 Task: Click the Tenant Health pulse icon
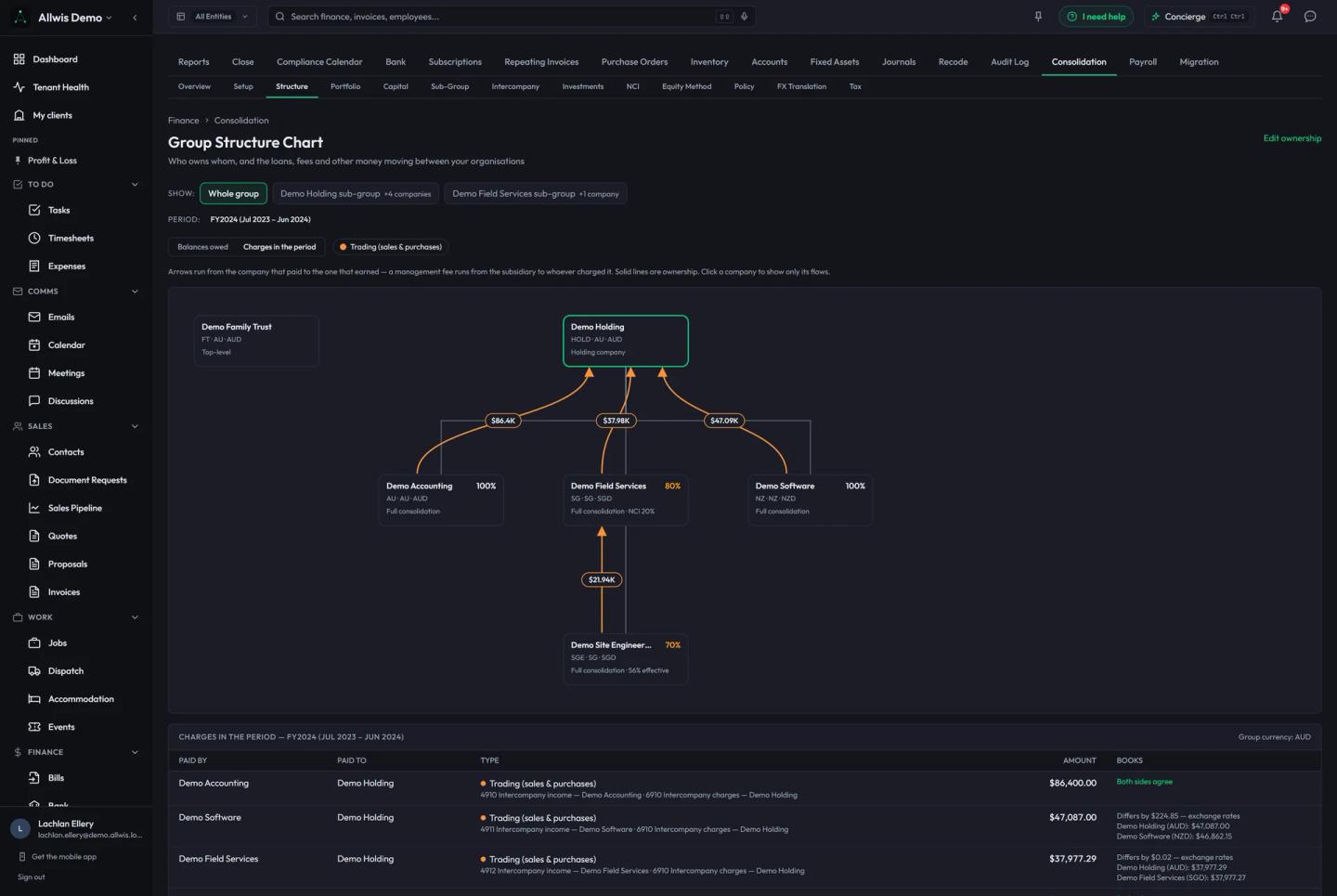coord(19,87)
